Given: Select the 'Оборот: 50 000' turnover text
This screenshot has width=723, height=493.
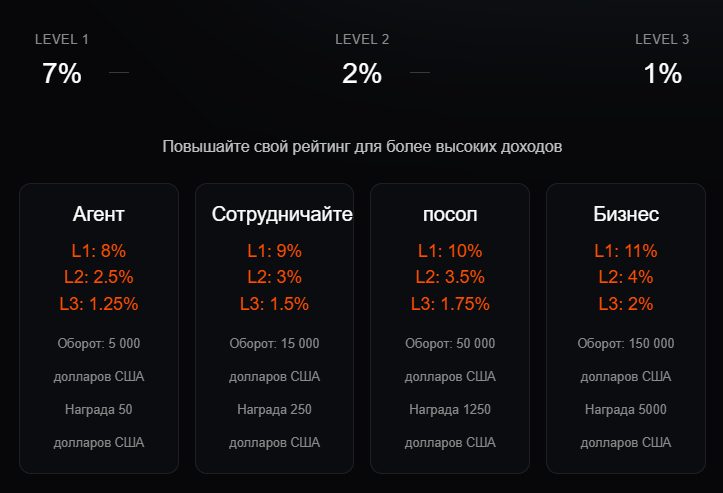Looking at the screenshot, I should pyautogui.click(x=450, y=344).
